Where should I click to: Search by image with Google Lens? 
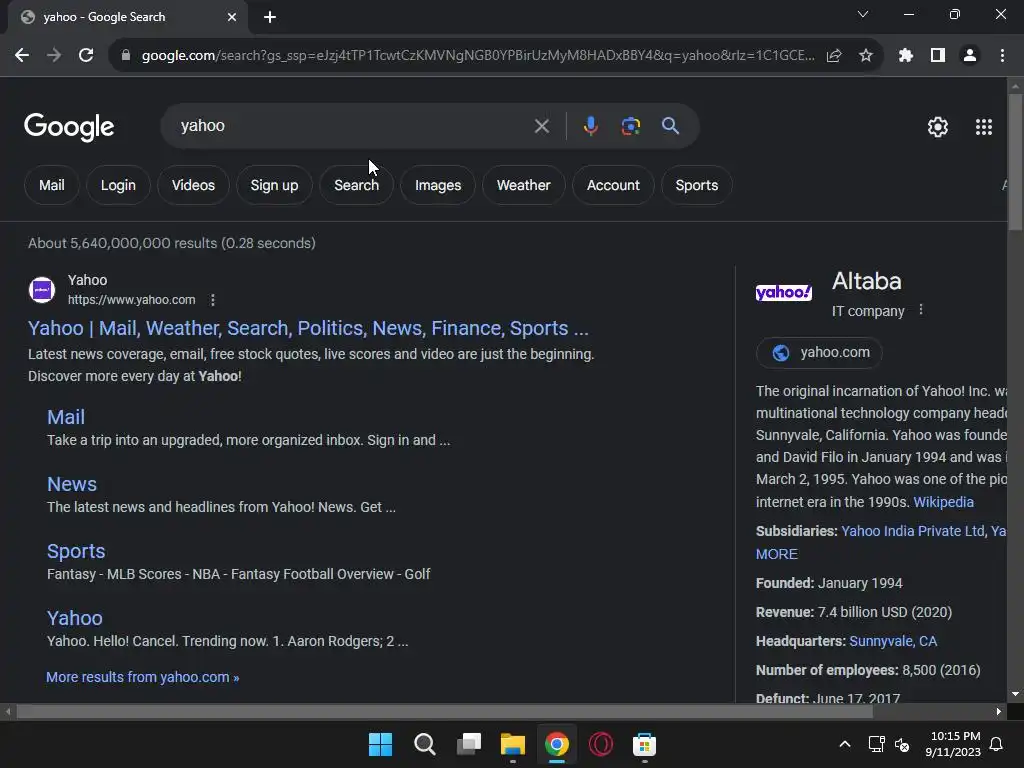point(630,126)
